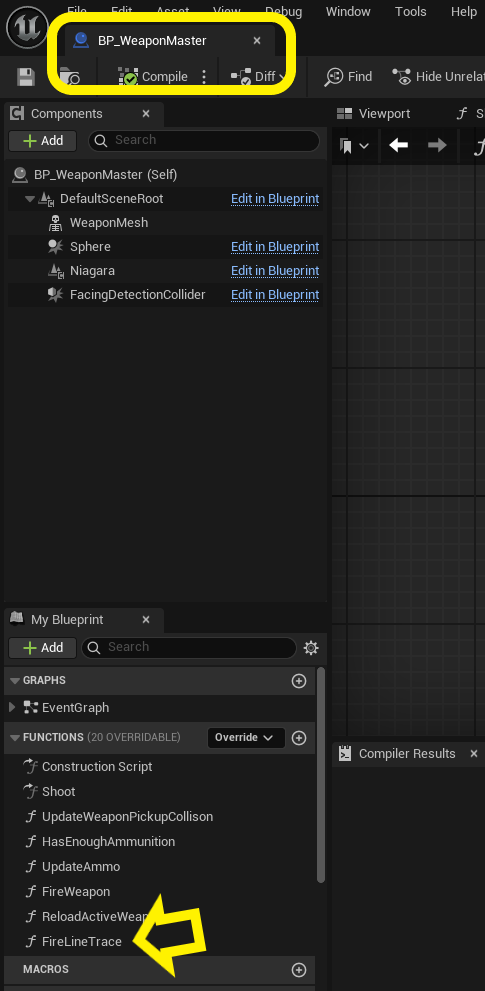Open the Override functions dropdown

(246, 738)
